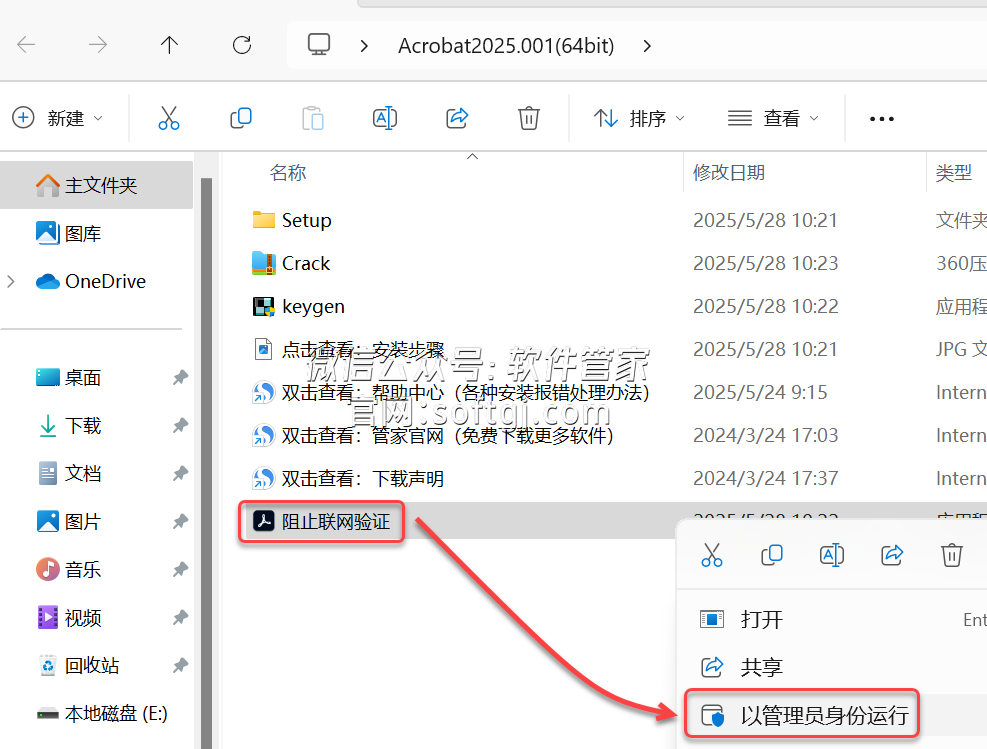The image size is (987, 749).
Task: Click the keygen file icon
Action: coord(263,307)
